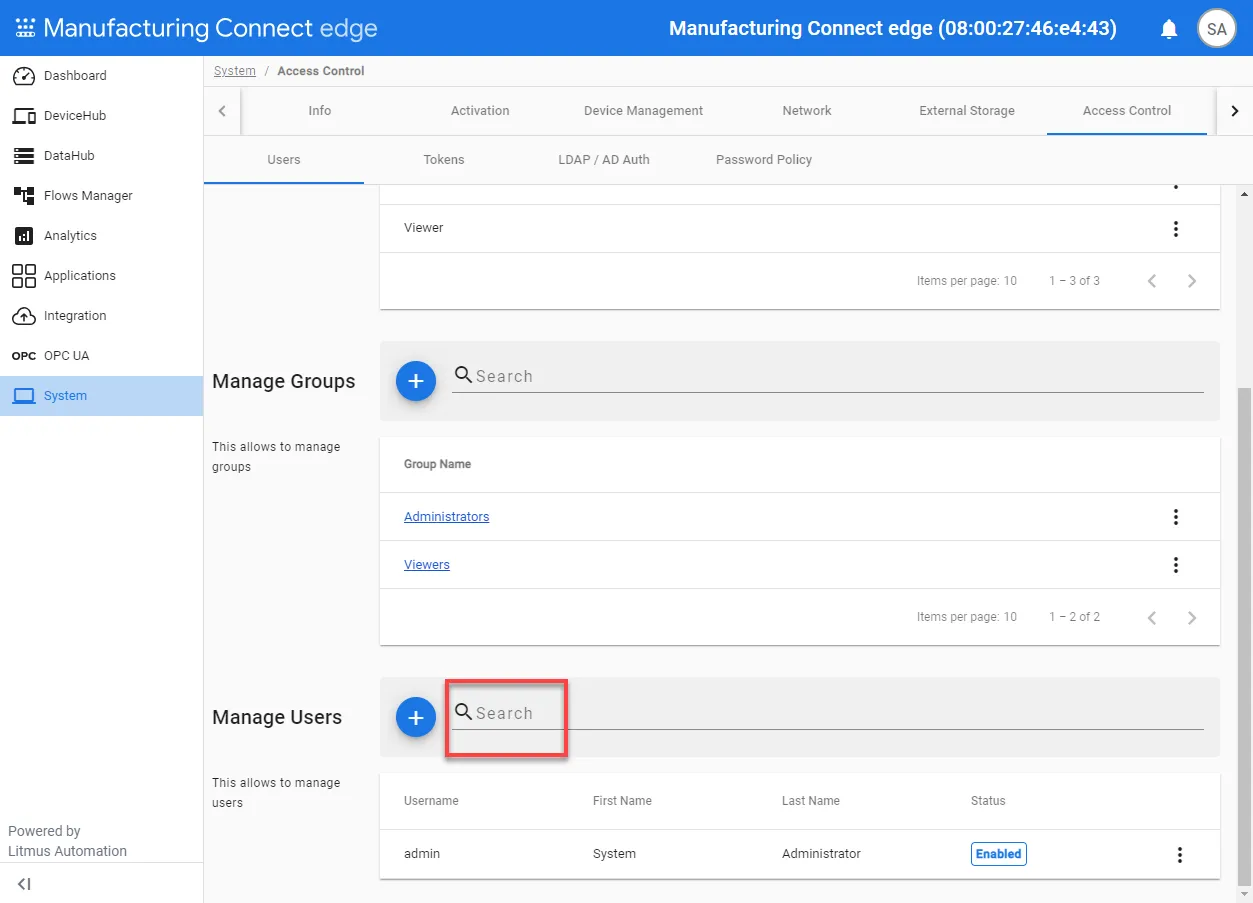Switch to the Info tab
Image resolution: width=1253 pixels, height=903 pixels.
pos(320,111)
